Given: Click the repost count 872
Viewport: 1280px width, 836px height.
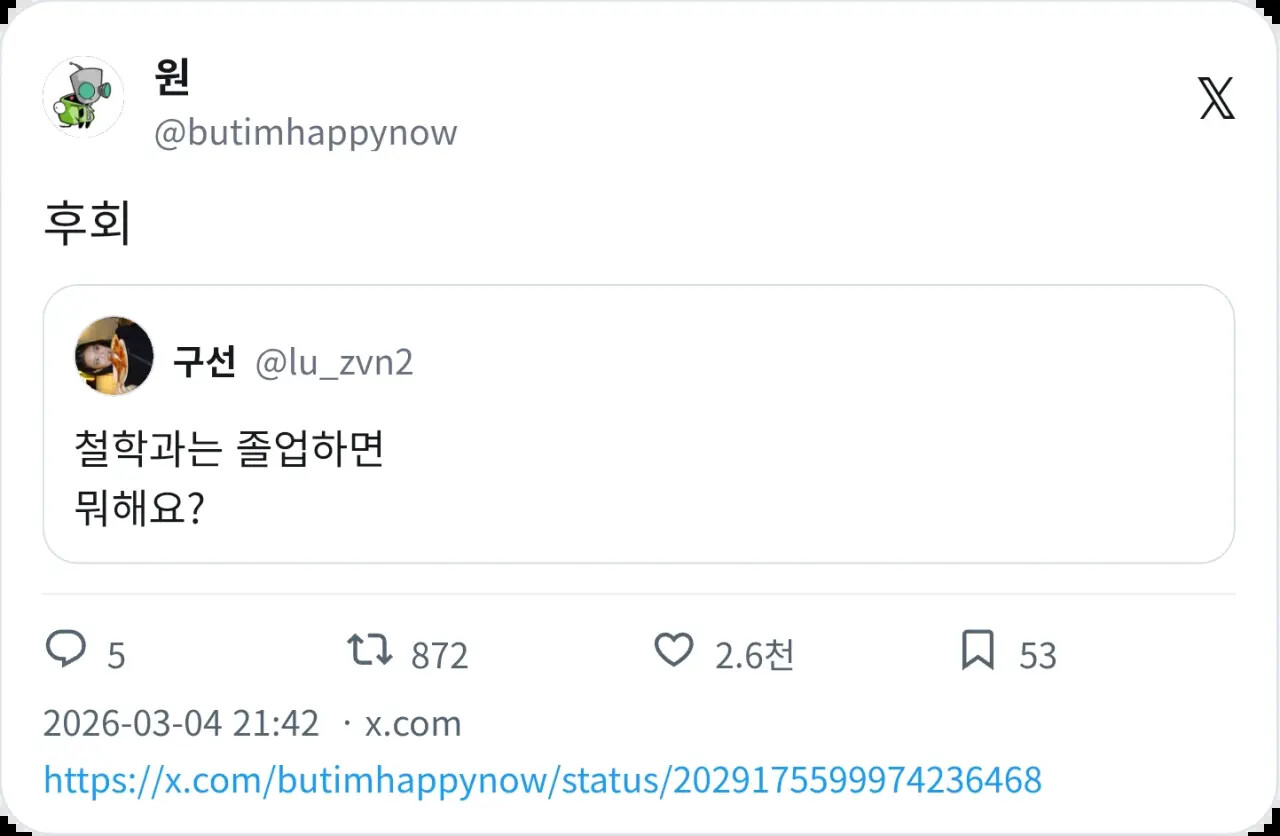Looking at the screenshot, I should (439, 656).
